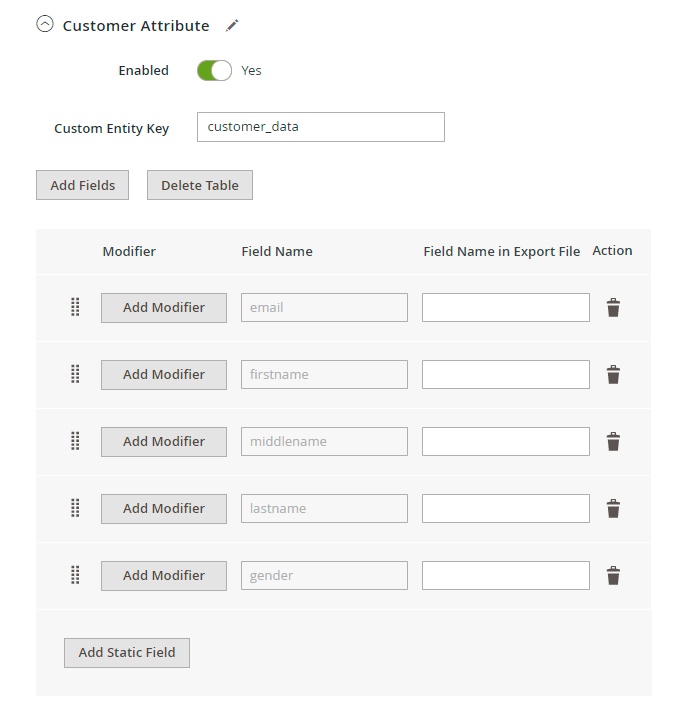Click drag handle next to middlename row
The image size is (684, 712).
point(75,441)
